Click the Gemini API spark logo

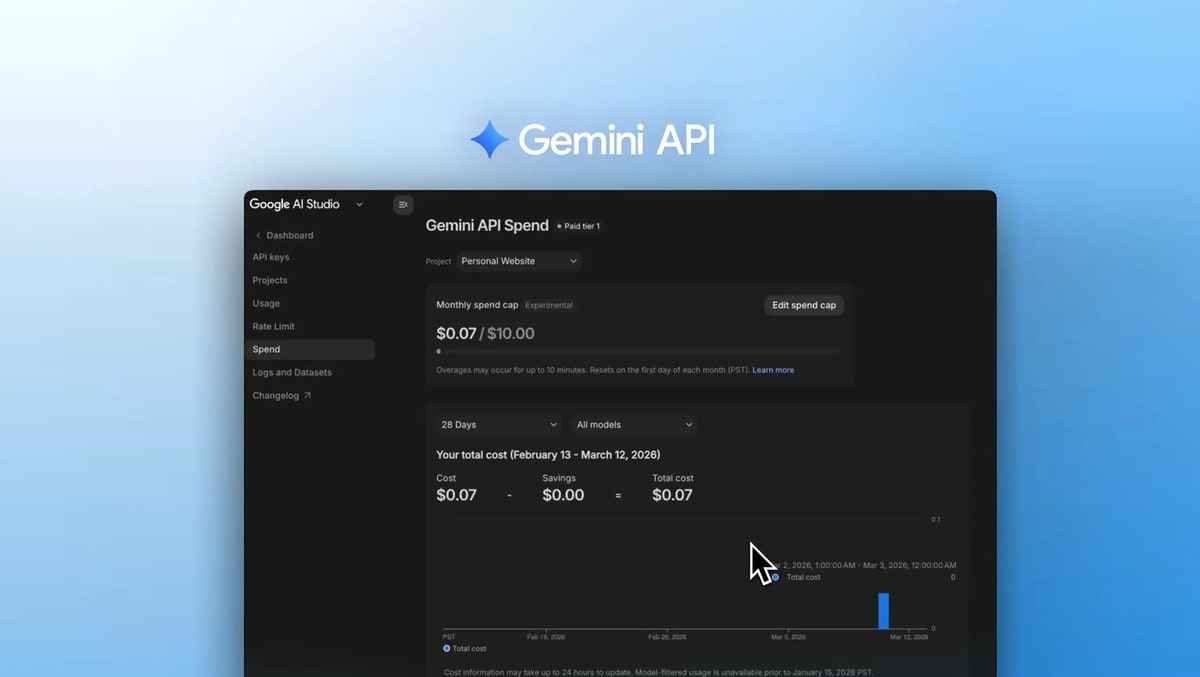click(488, 139)
